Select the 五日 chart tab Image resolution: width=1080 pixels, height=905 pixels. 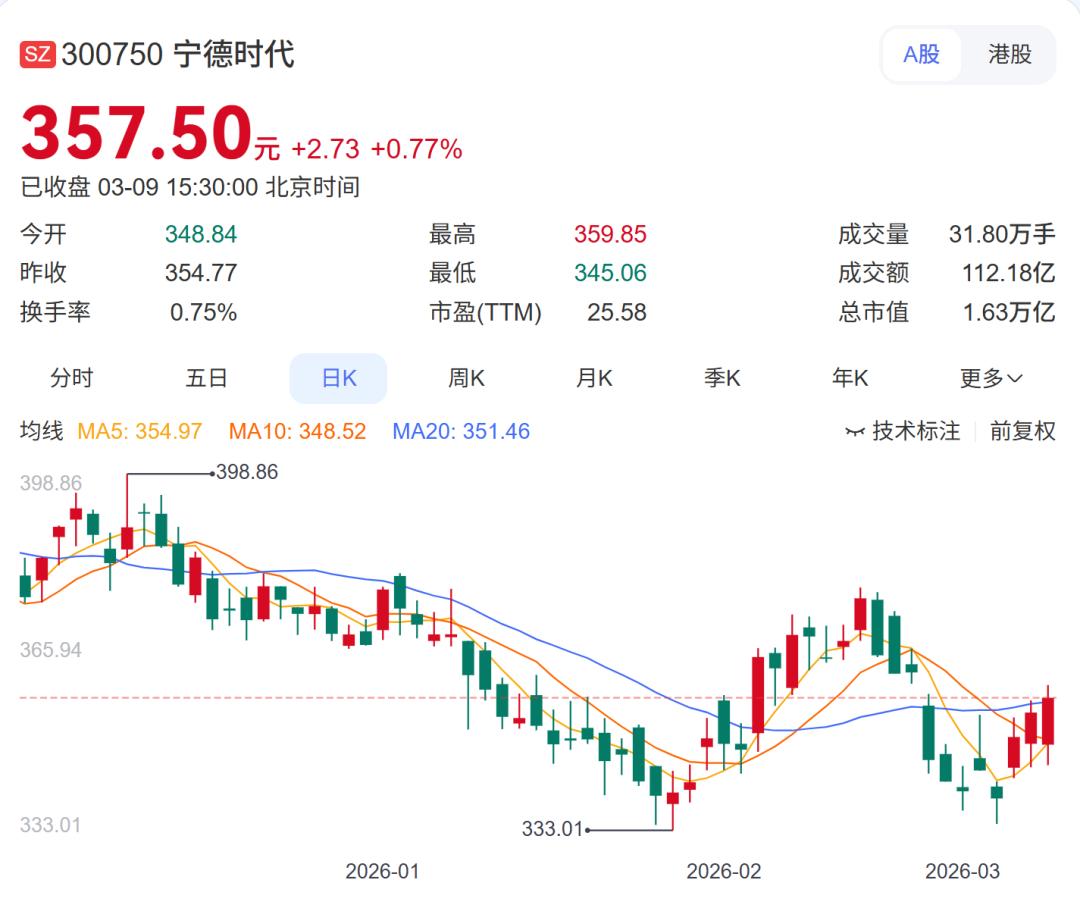tap(206, 378)
